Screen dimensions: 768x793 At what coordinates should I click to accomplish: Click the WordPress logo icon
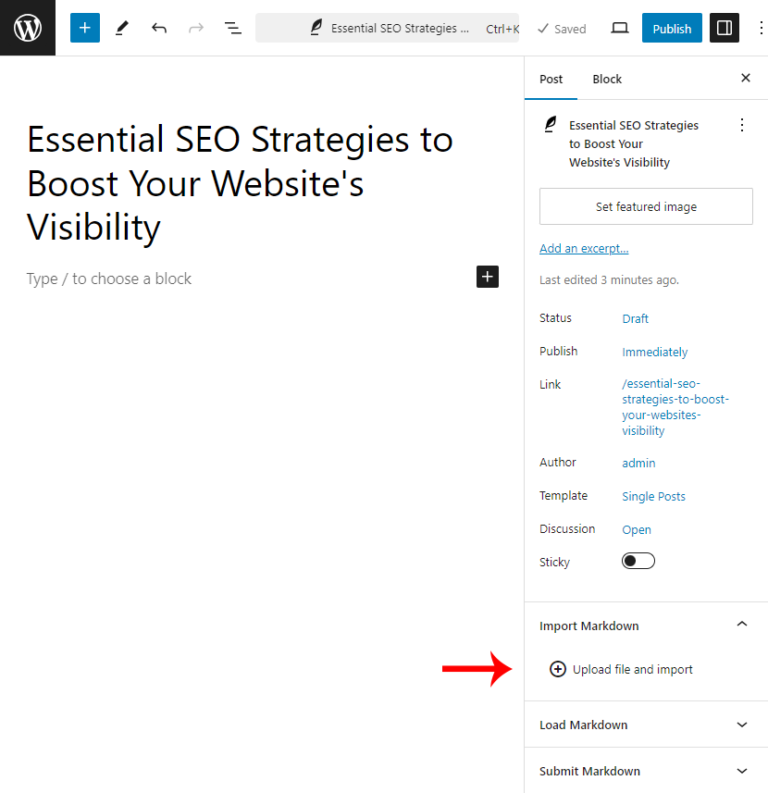pos(28,28)
